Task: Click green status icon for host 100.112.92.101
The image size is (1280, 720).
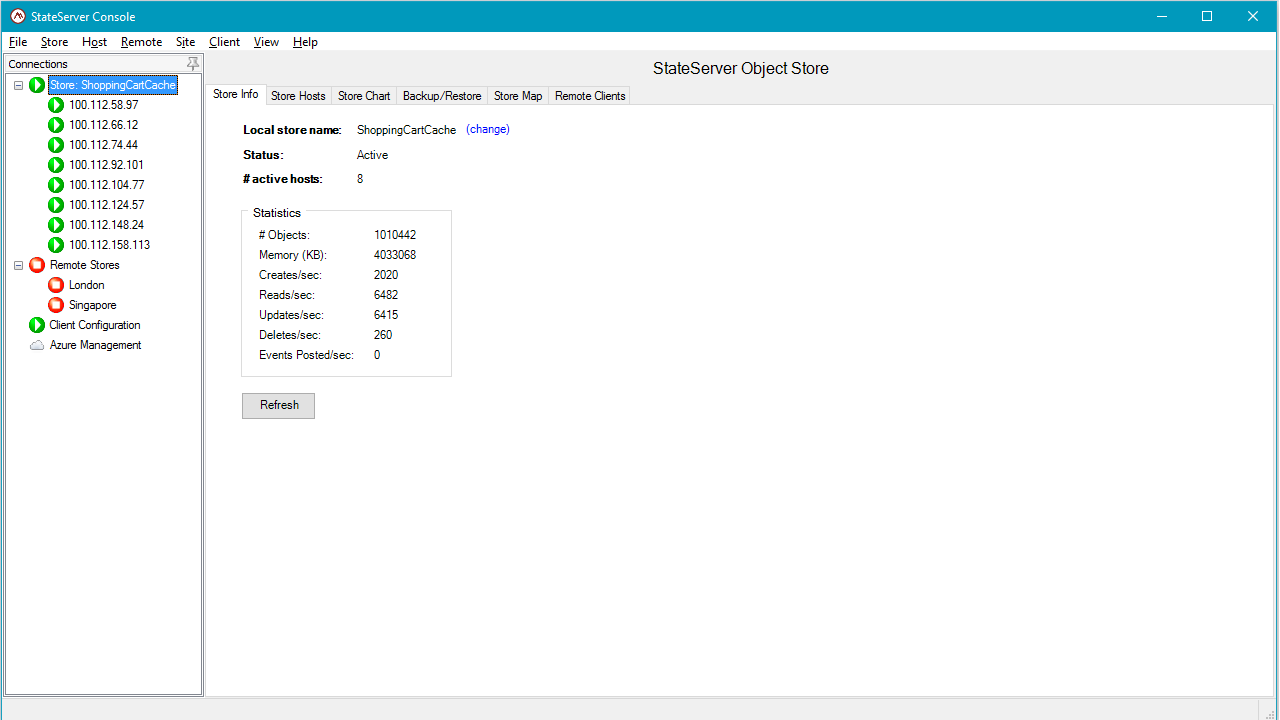Action: click(x=56, y=165)
